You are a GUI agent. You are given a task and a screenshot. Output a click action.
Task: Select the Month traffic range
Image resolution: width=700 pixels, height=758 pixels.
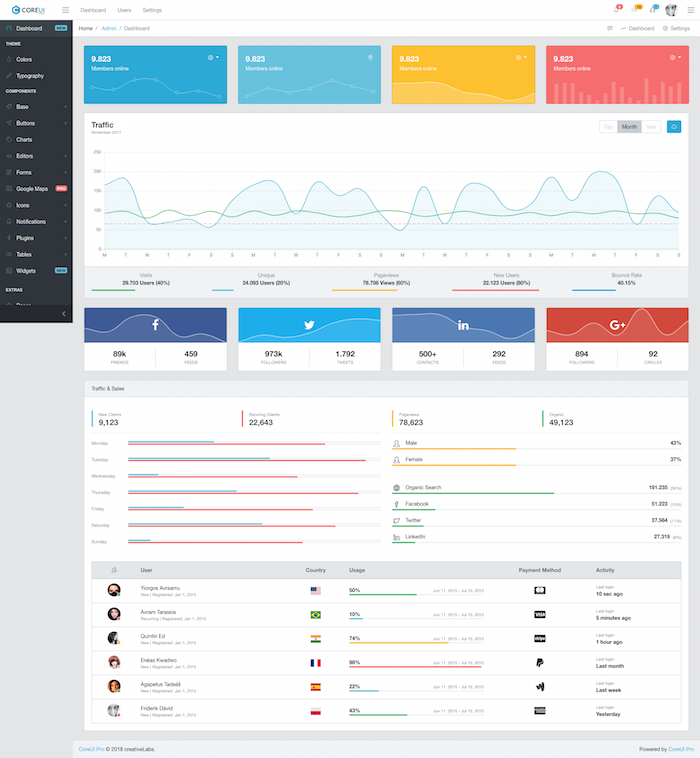tap(629, 127)
